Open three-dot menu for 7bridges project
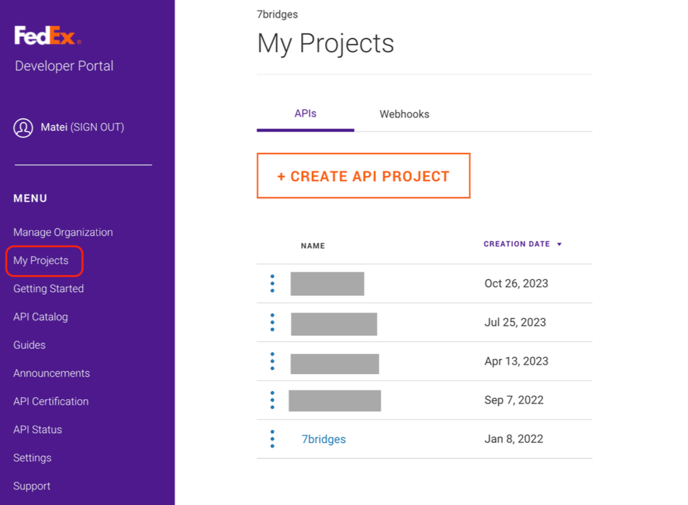 tap(272, 439)
